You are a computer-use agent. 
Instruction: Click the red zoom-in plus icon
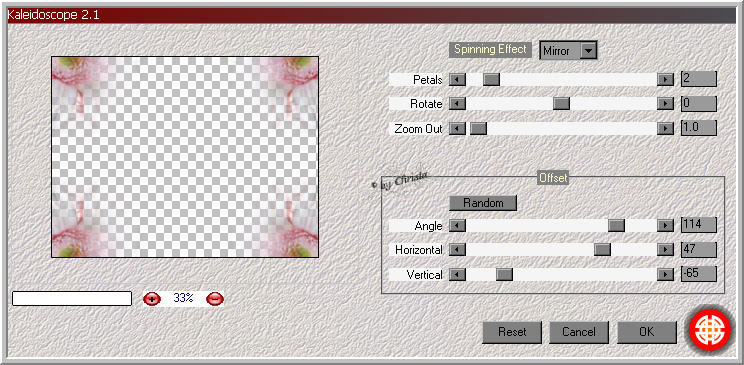[x=152, y=299]
